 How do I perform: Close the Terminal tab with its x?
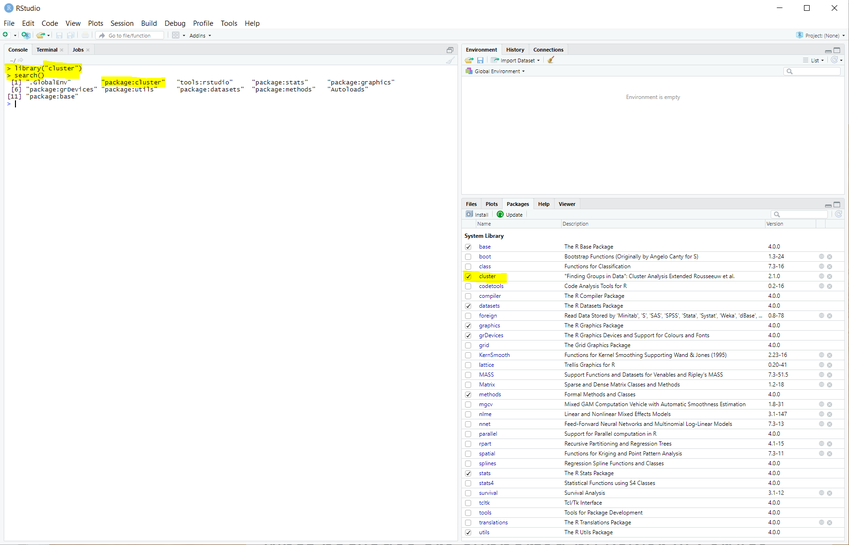[x=62, y=50]
